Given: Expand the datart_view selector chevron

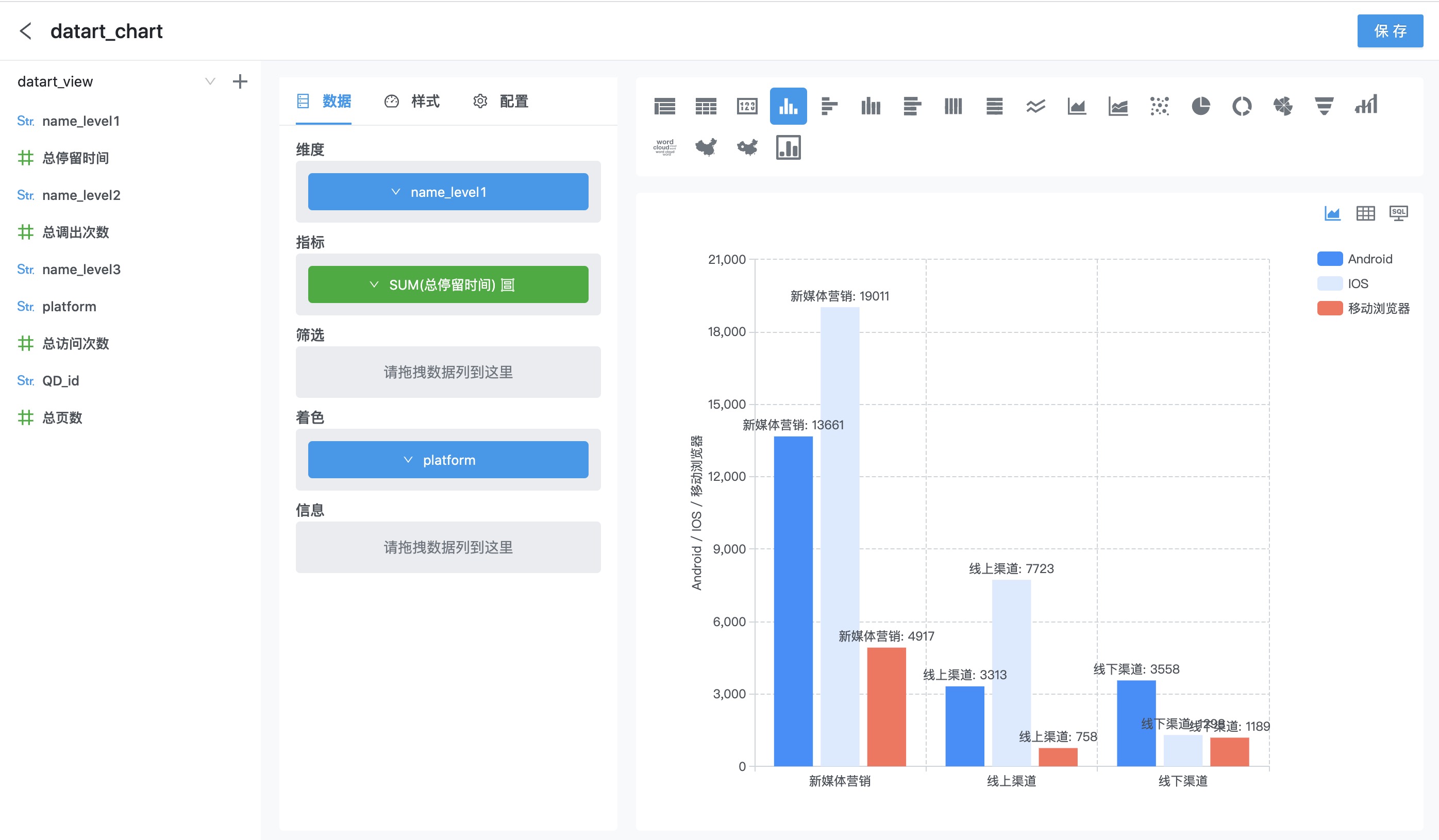Looking at the screenshot, I should [210, 81].
